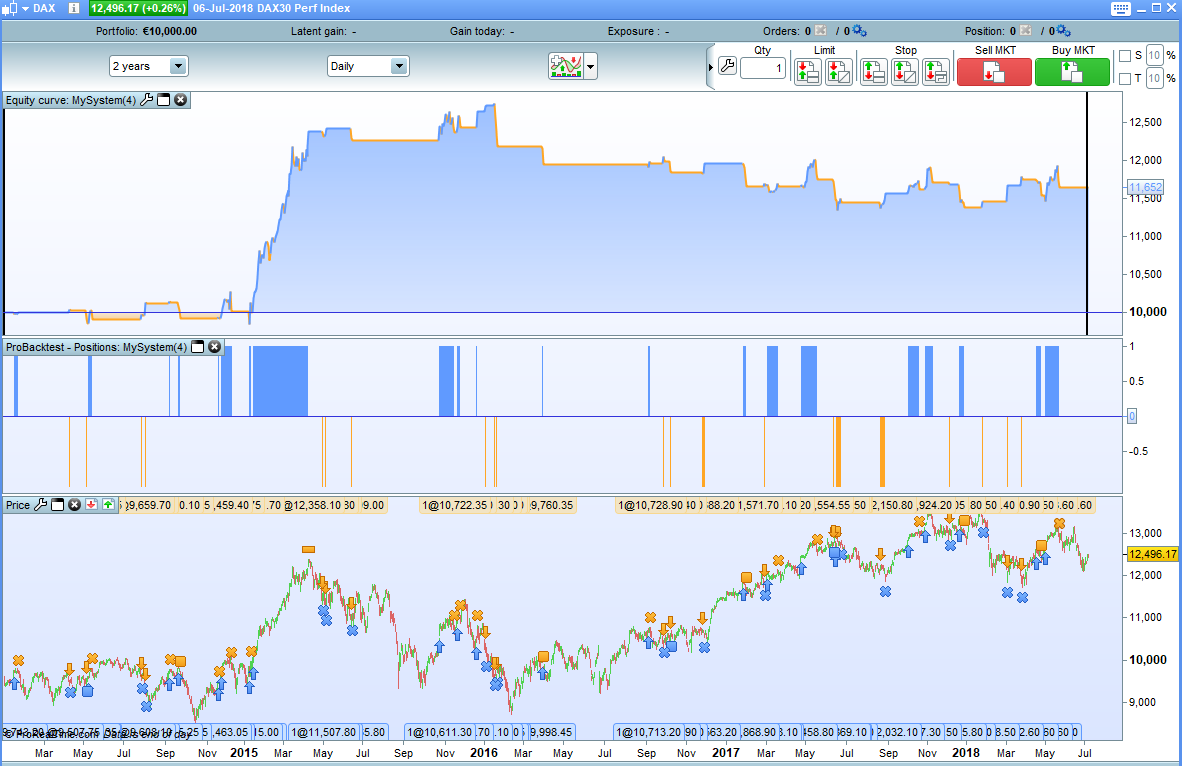Focus the T percent value field
The width and height of the screenshot is (1182, 766).
tap(1154, 78)
